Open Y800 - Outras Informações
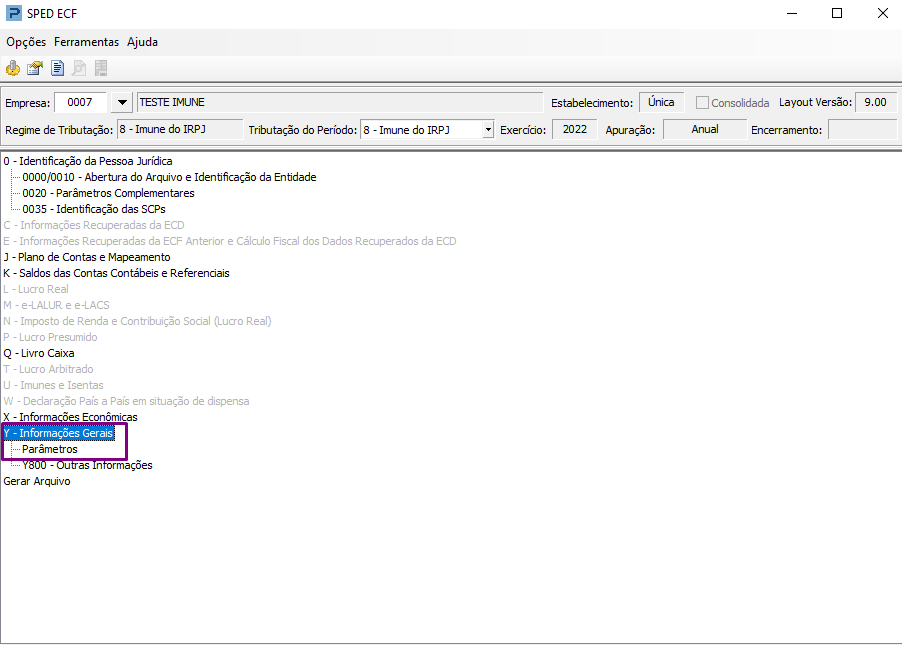Image resolution: width=902 pixels, height=645 pixels. point(87,465)
